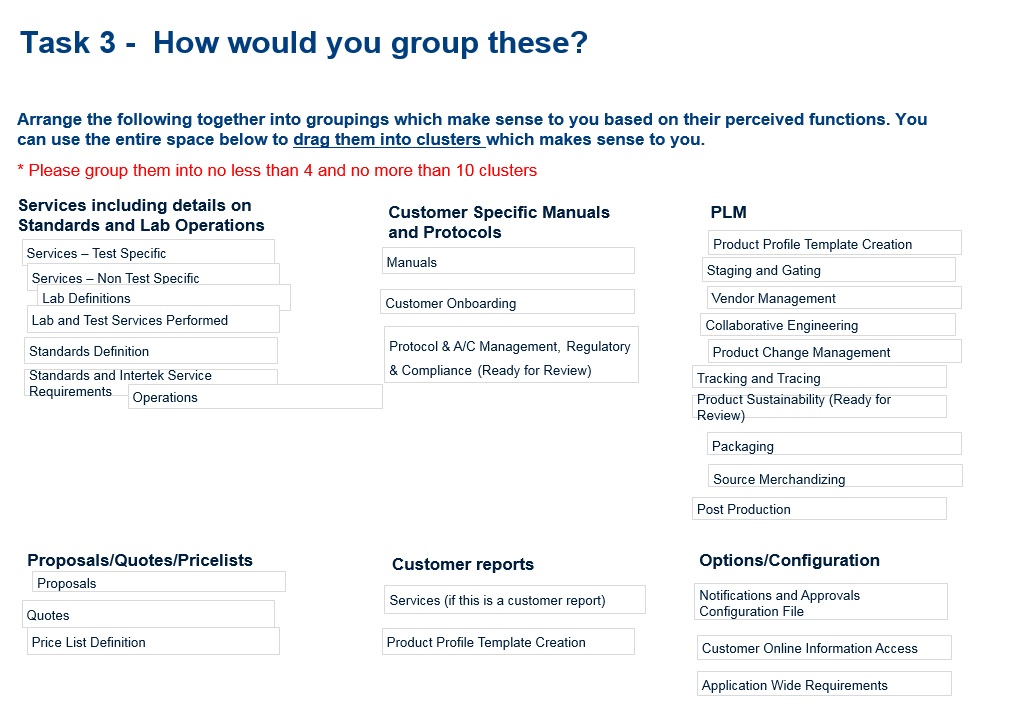The height and width of the screenshot is (719, 1015).
Task: Click the "Manuals" card
Action: coord(508,262)
